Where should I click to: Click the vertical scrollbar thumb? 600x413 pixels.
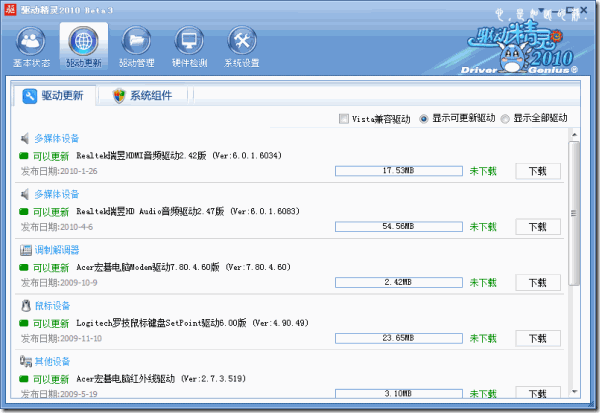(574, 213)
